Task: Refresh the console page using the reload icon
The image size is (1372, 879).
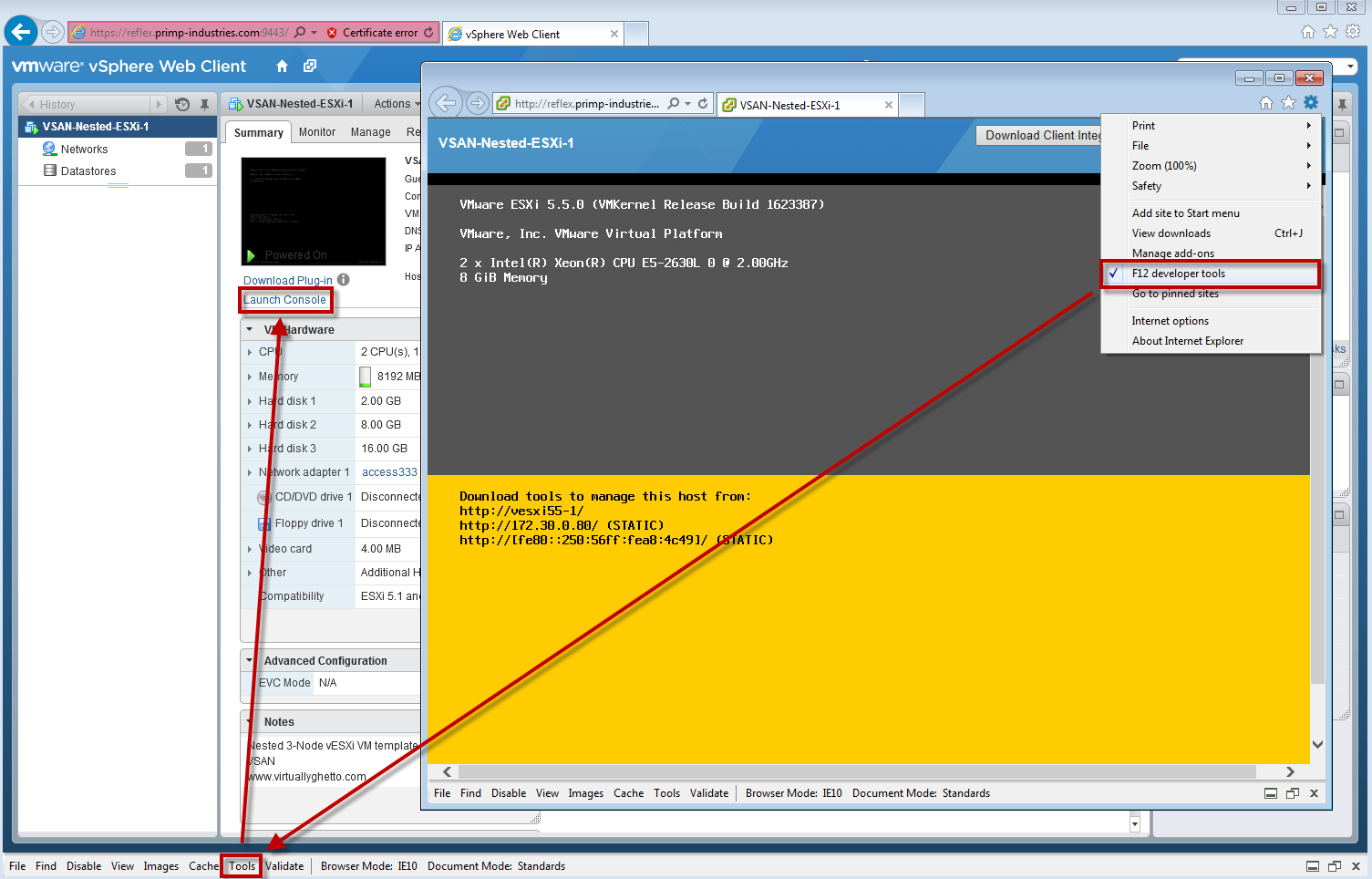Action: click(703, 104)
